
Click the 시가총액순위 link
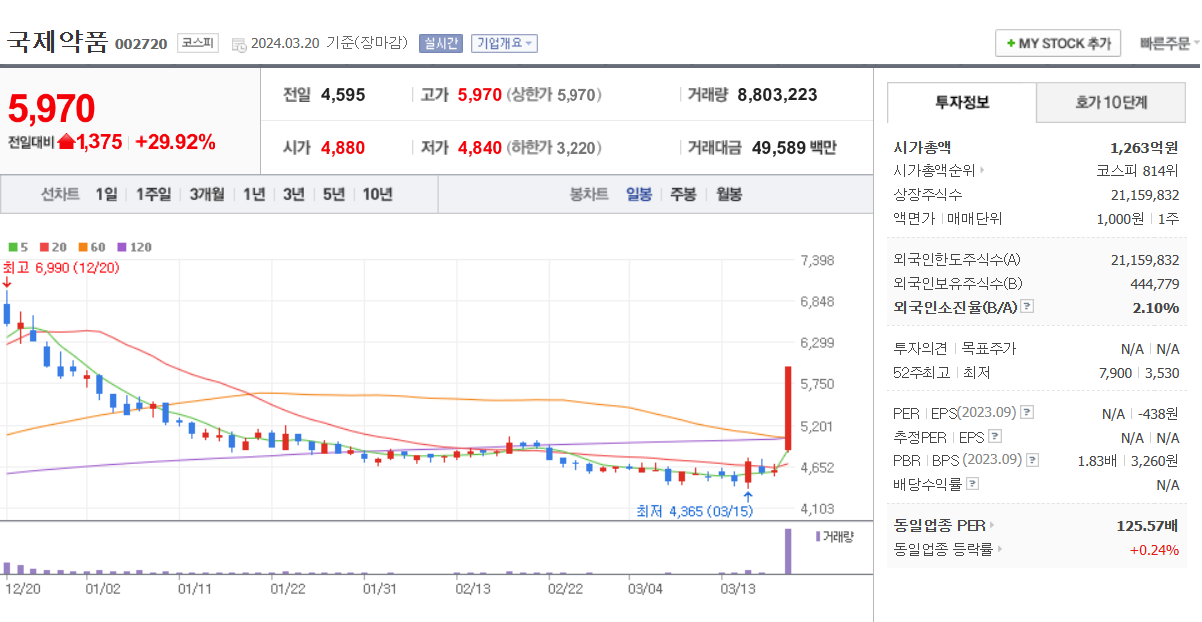click(934, 171)
